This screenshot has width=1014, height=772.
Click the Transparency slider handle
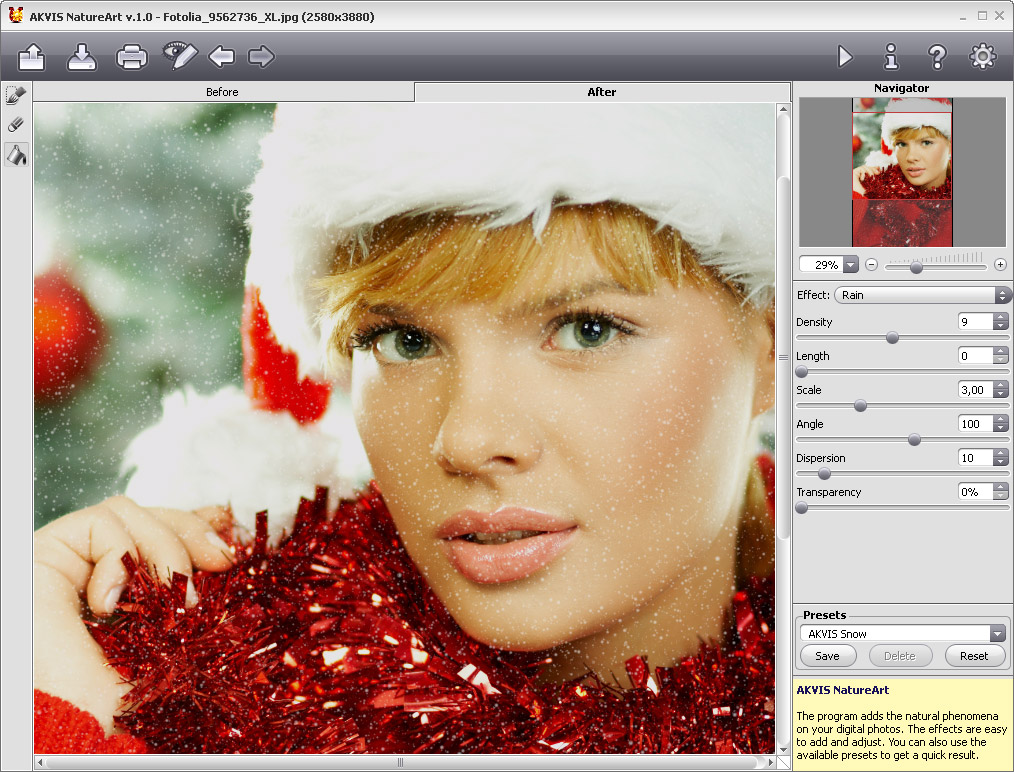pyautogui.click(x=802, y=508)
